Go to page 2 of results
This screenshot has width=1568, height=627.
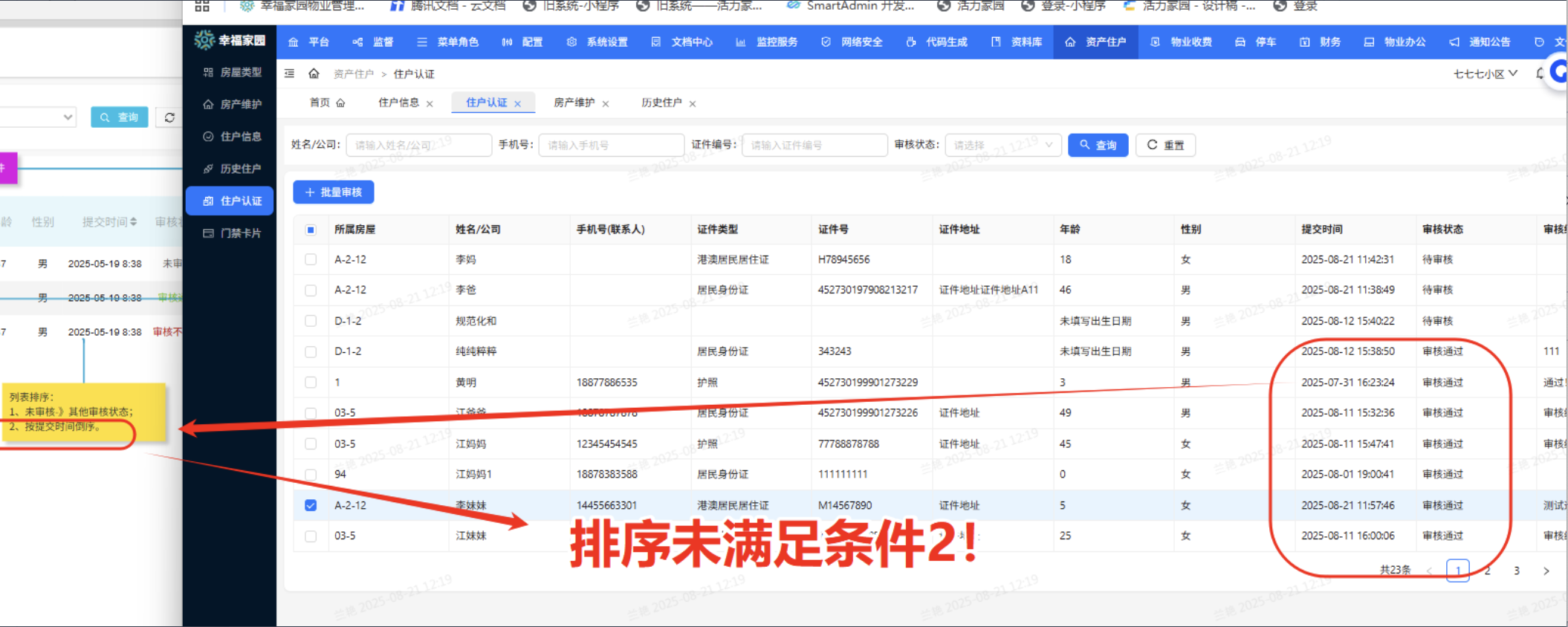pos(1487,571)
